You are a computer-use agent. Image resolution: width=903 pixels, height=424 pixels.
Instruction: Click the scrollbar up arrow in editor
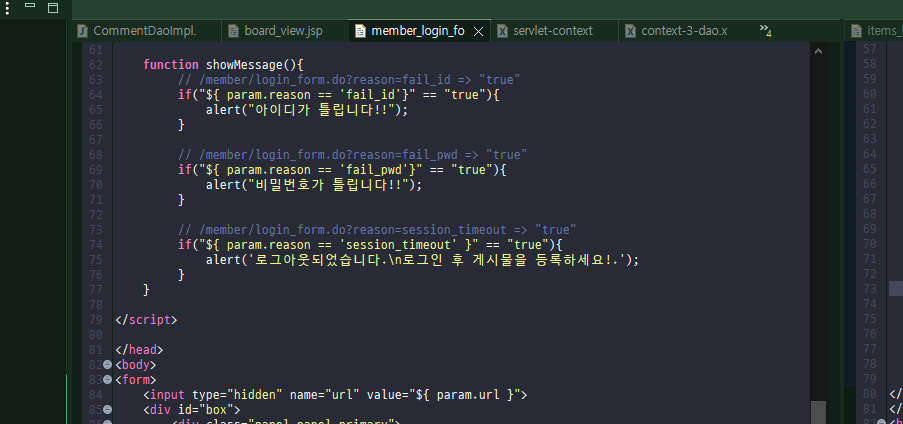[x=818, y=51]
